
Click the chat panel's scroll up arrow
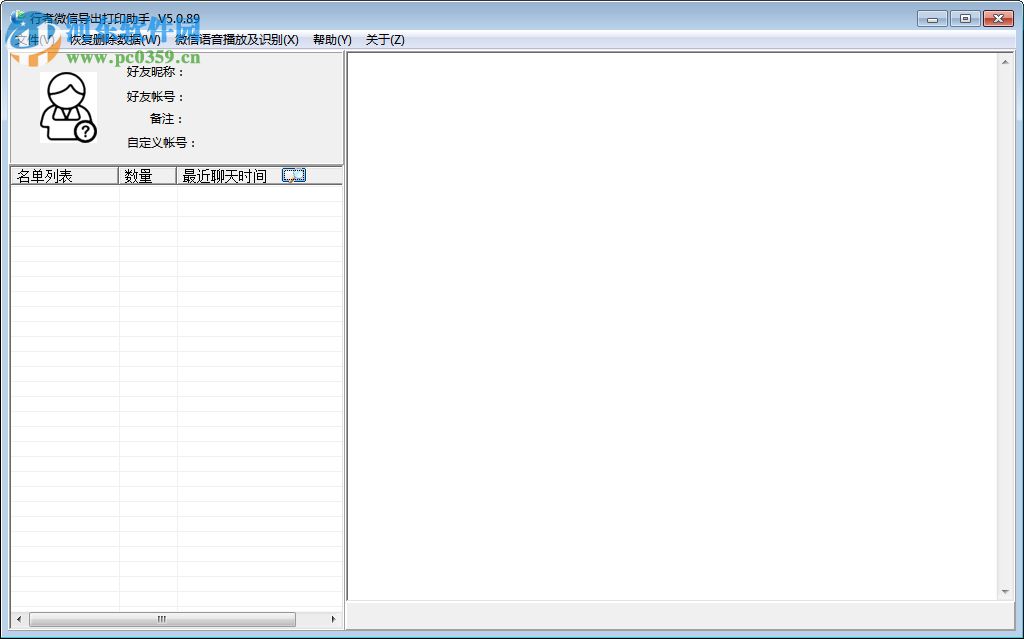click(1005, 62)
